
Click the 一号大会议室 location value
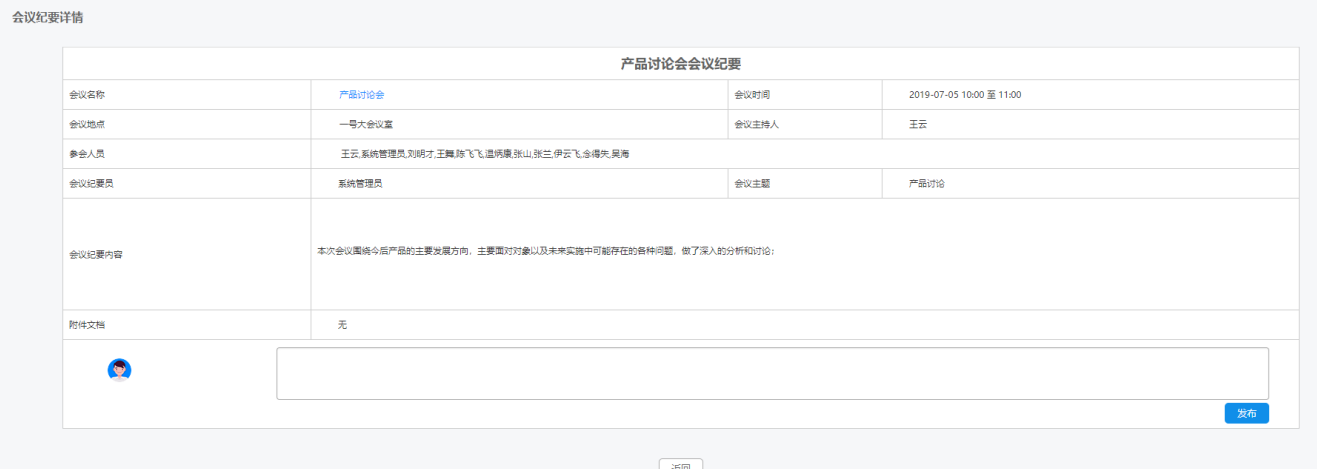click(366, 125)
